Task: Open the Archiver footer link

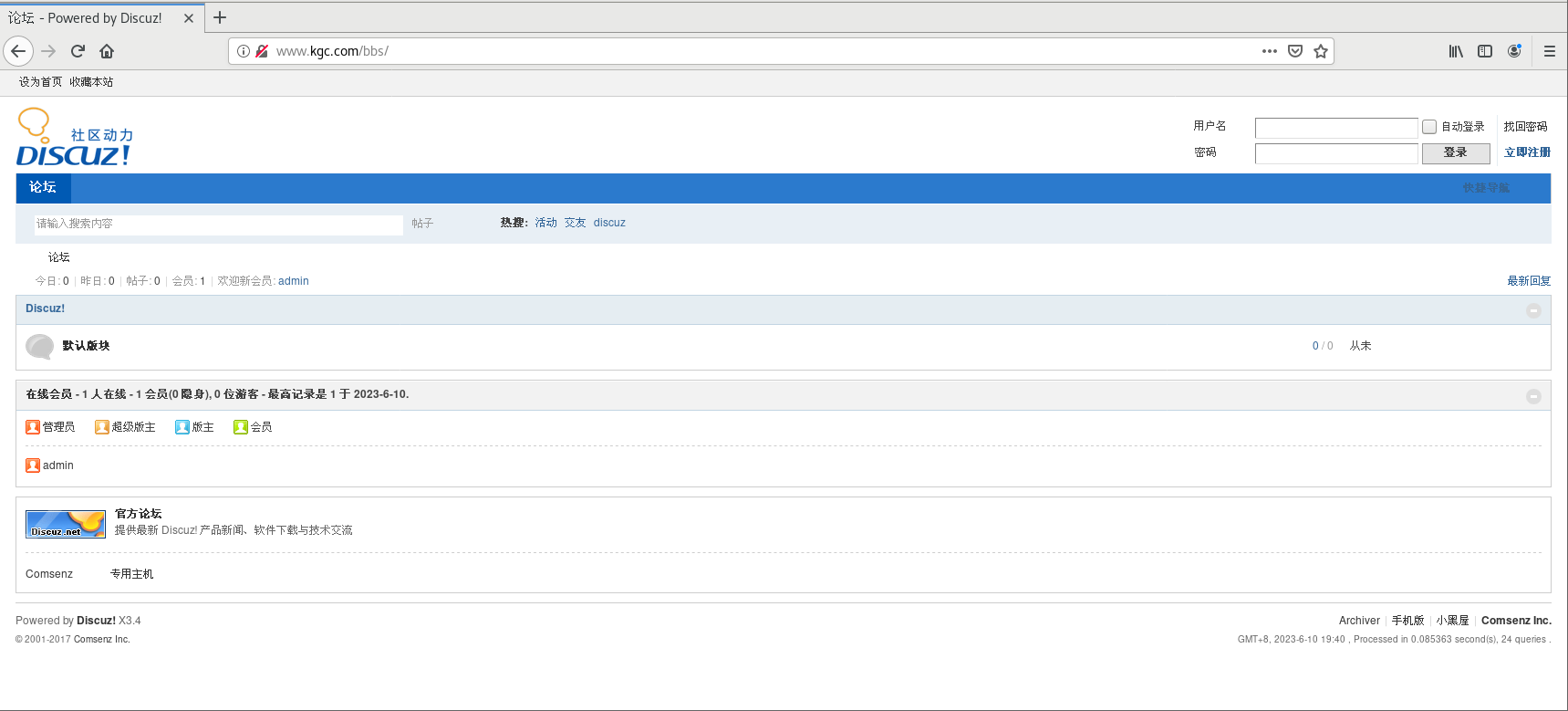Action: pyautogui.click(x=1359, y=621)
